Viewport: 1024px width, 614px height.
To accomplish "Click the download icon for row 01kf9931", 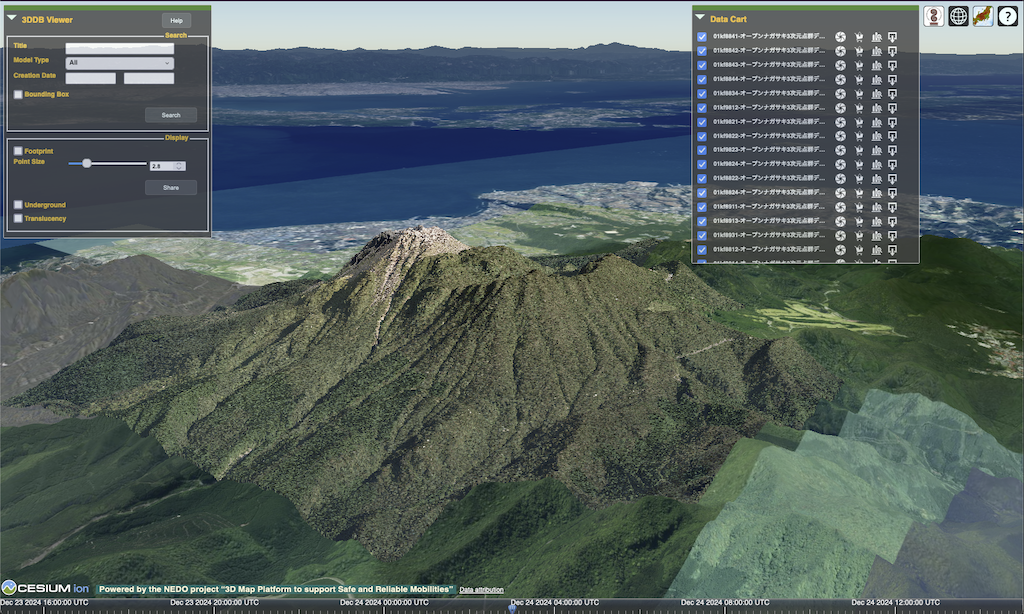I will click(x=893, y=236).
